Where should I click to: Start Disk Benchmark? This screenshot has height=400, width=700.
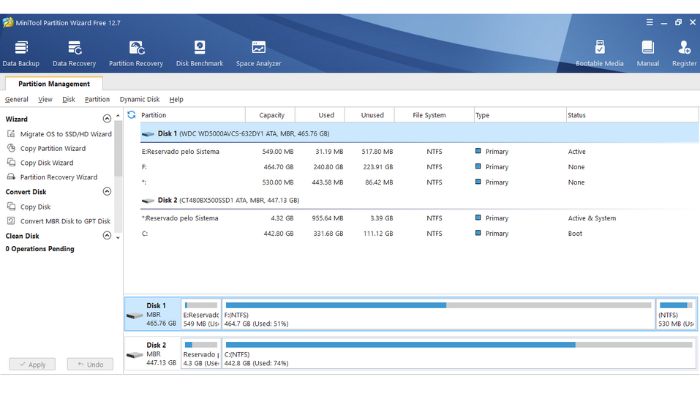point(200,54)
